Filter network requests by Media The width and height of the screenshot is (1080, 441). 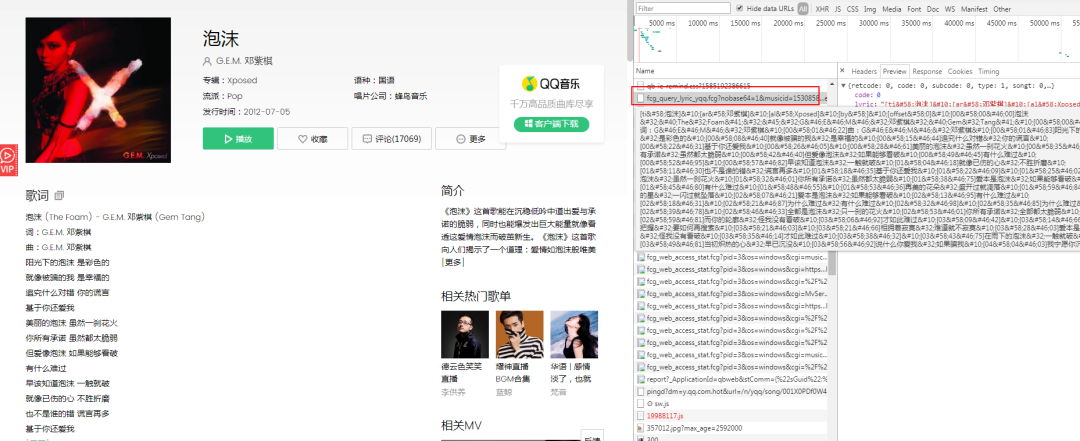[x=891, y=9]
